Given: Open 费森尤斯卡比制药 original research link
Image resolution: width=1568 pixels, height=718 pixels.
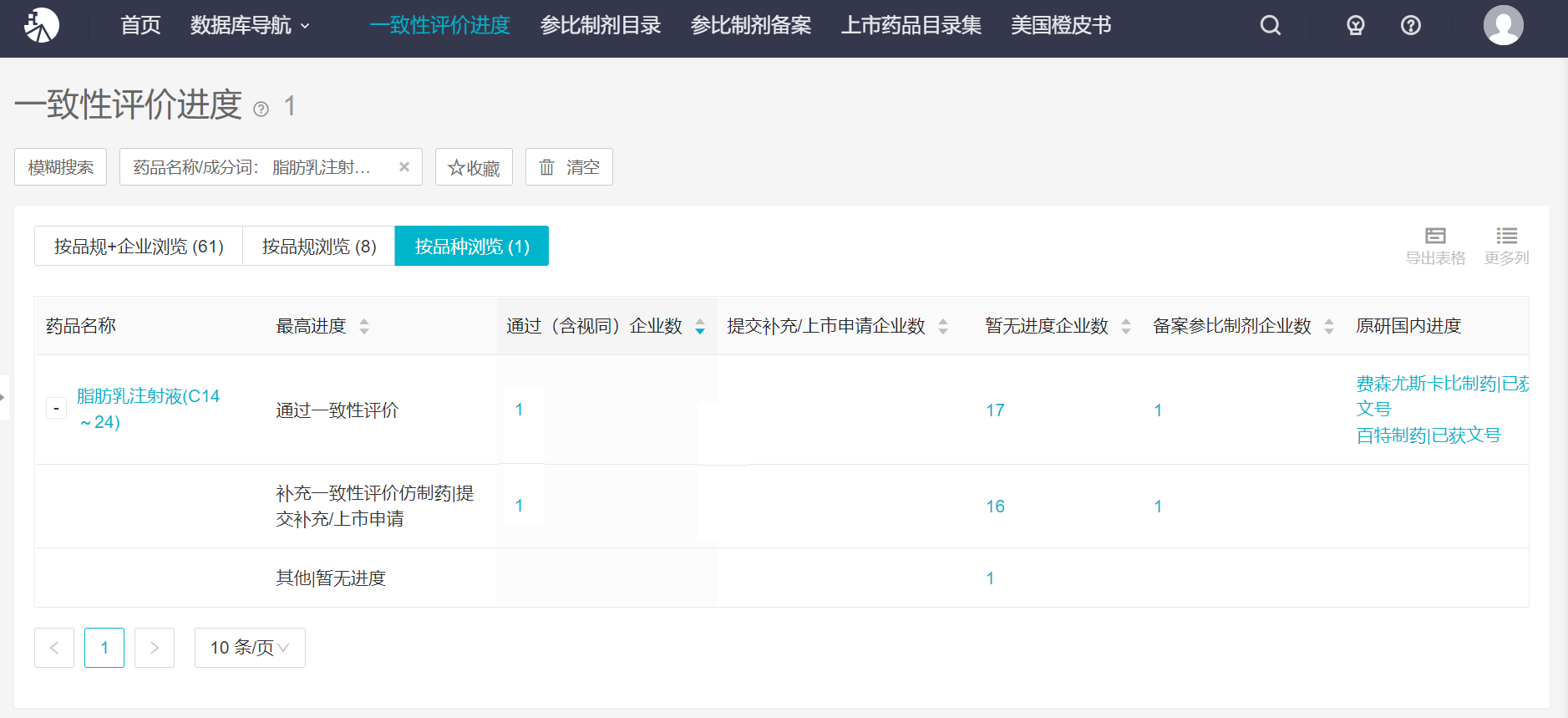Looking at the screenshot, I should [x=1442, y=396].
